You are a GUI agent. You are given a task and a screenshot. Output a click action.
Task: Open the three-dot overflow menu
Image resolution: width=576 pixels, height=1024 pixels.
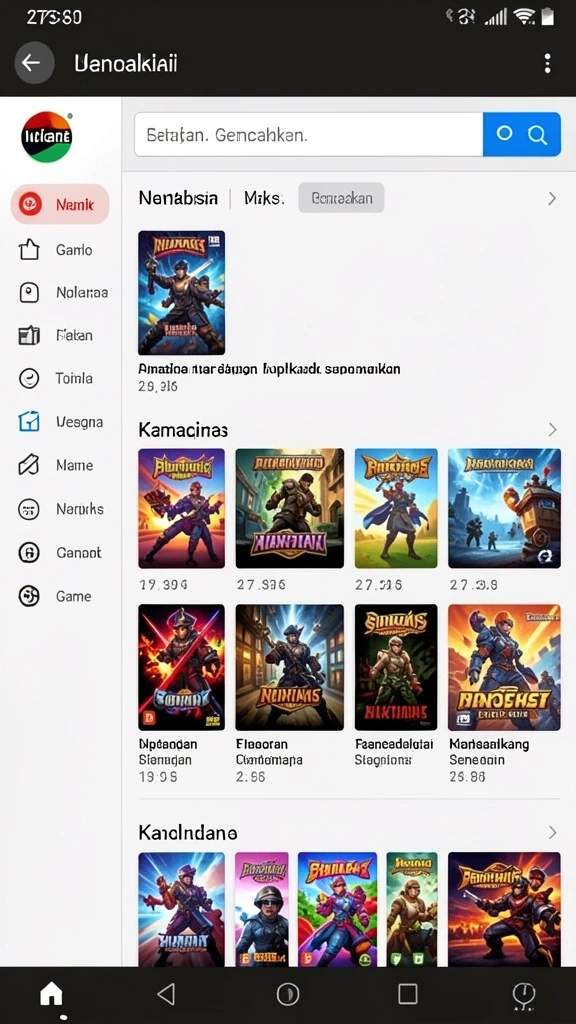coord(547,63)
